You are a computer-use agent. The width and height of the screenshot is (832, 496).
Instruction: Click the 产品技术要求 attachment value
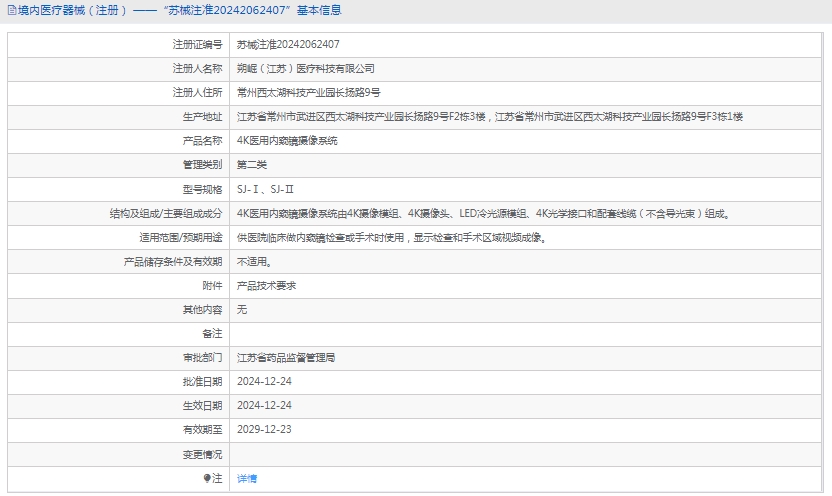(x=266, y=286)
